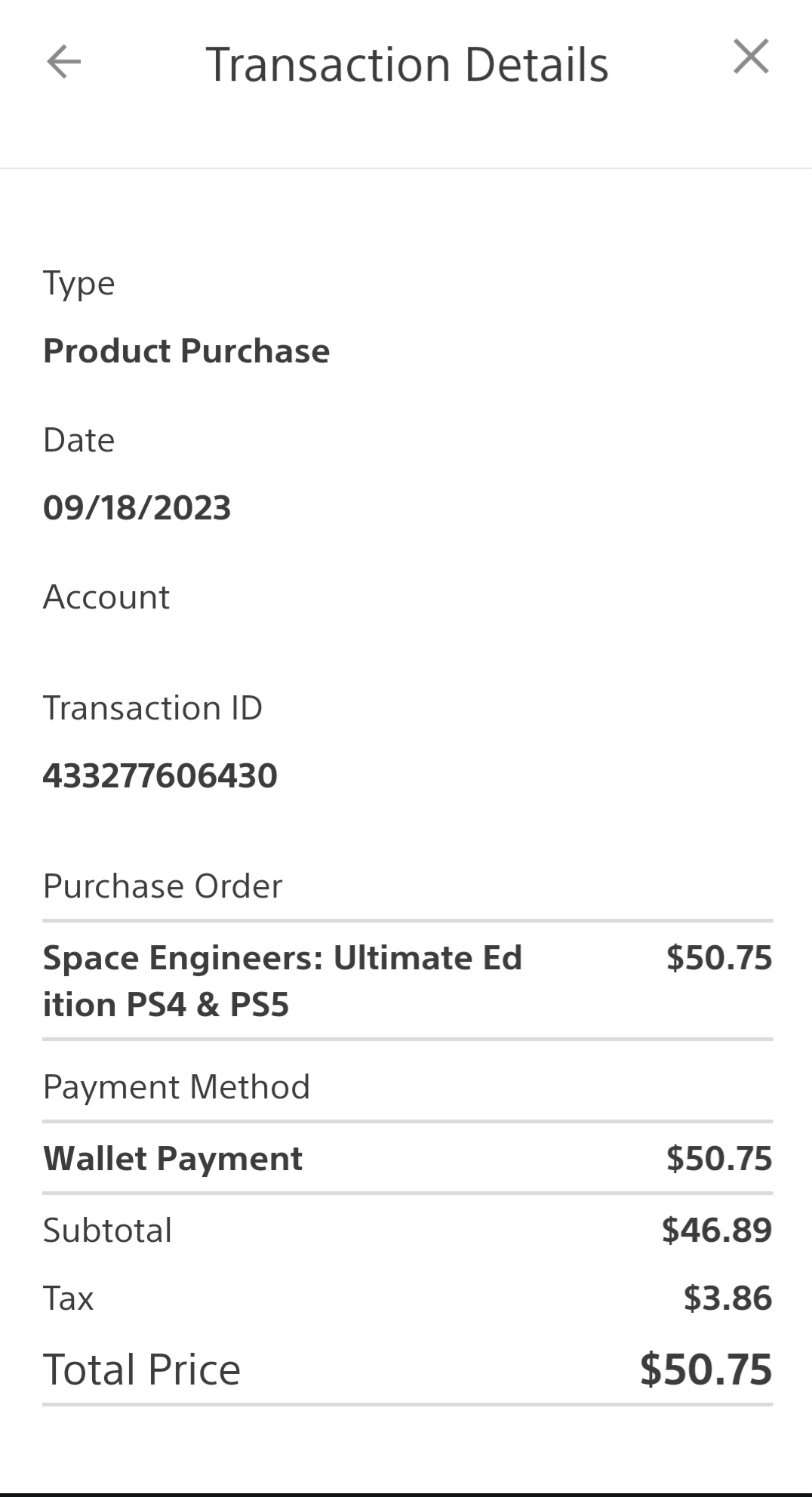Select the Product Purchase type text
This screenshot has height=1497, width=812.
pyautogui.click(x=186, y=351)
